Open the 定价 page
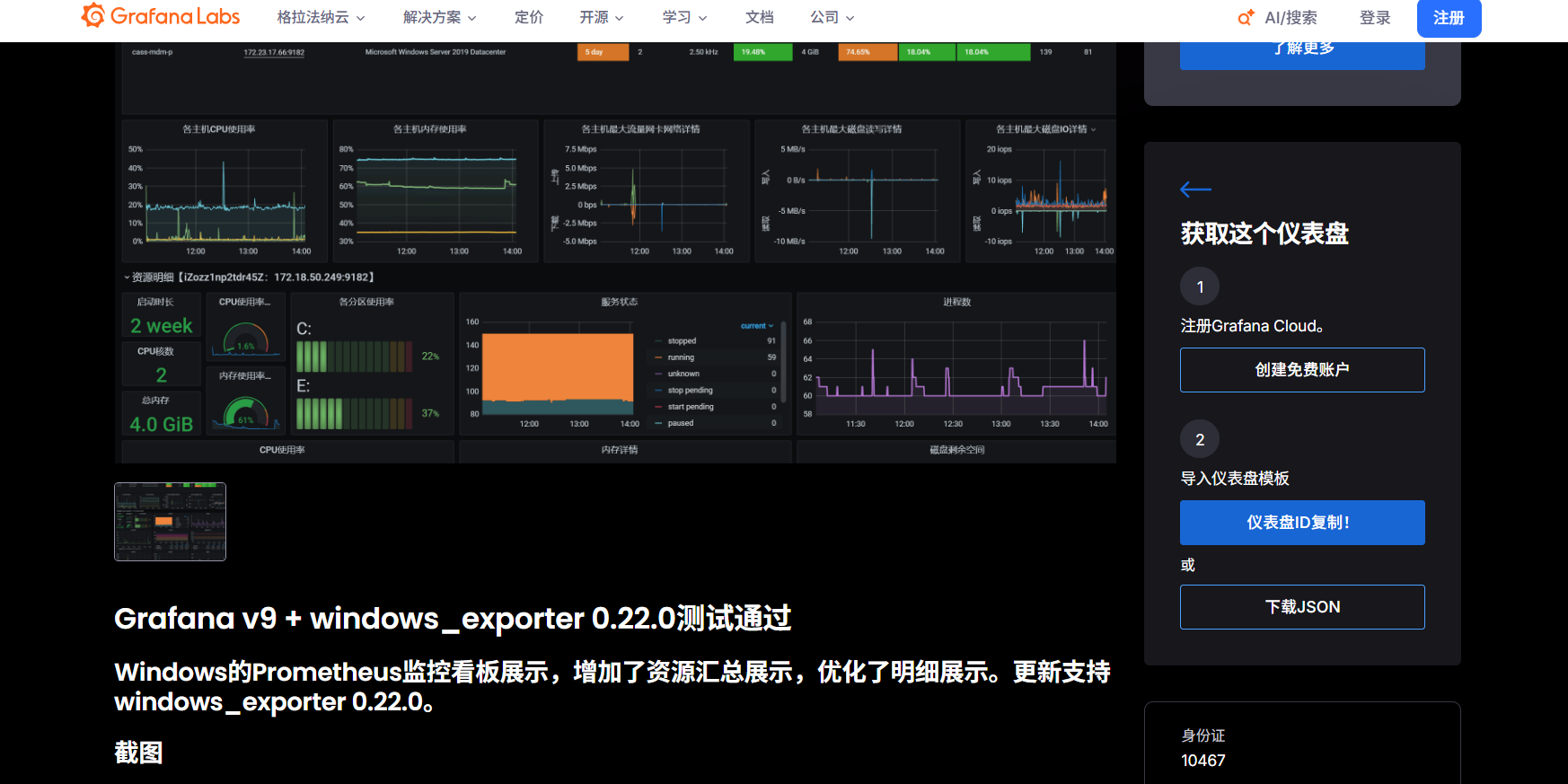The image size is (1568, 784). pos(529,17)
